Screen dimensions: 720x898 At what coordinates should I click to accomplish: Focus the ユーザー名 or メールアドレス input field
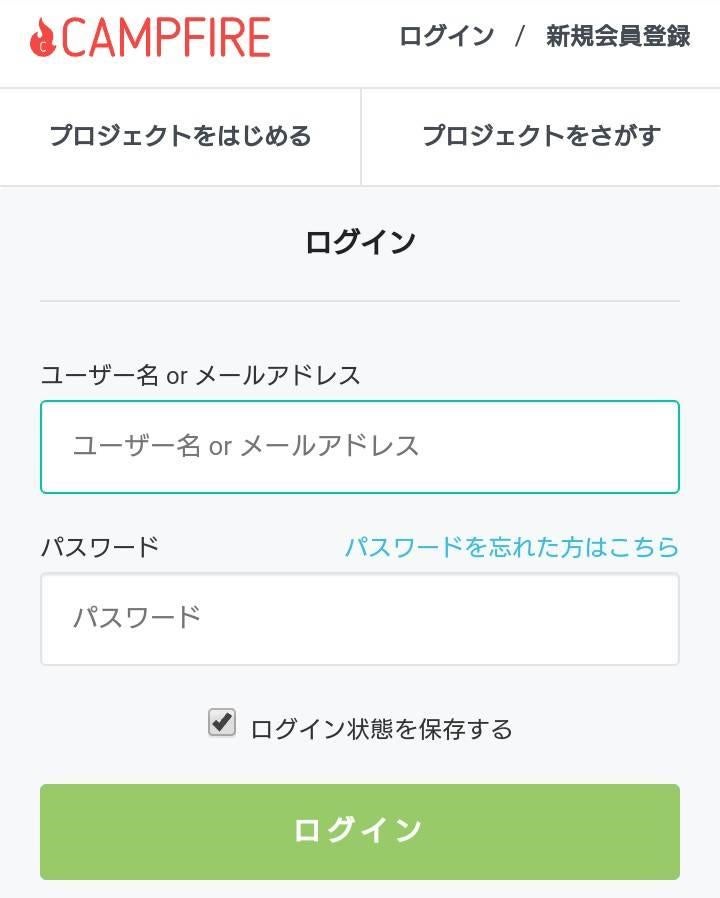pos(360,446)
